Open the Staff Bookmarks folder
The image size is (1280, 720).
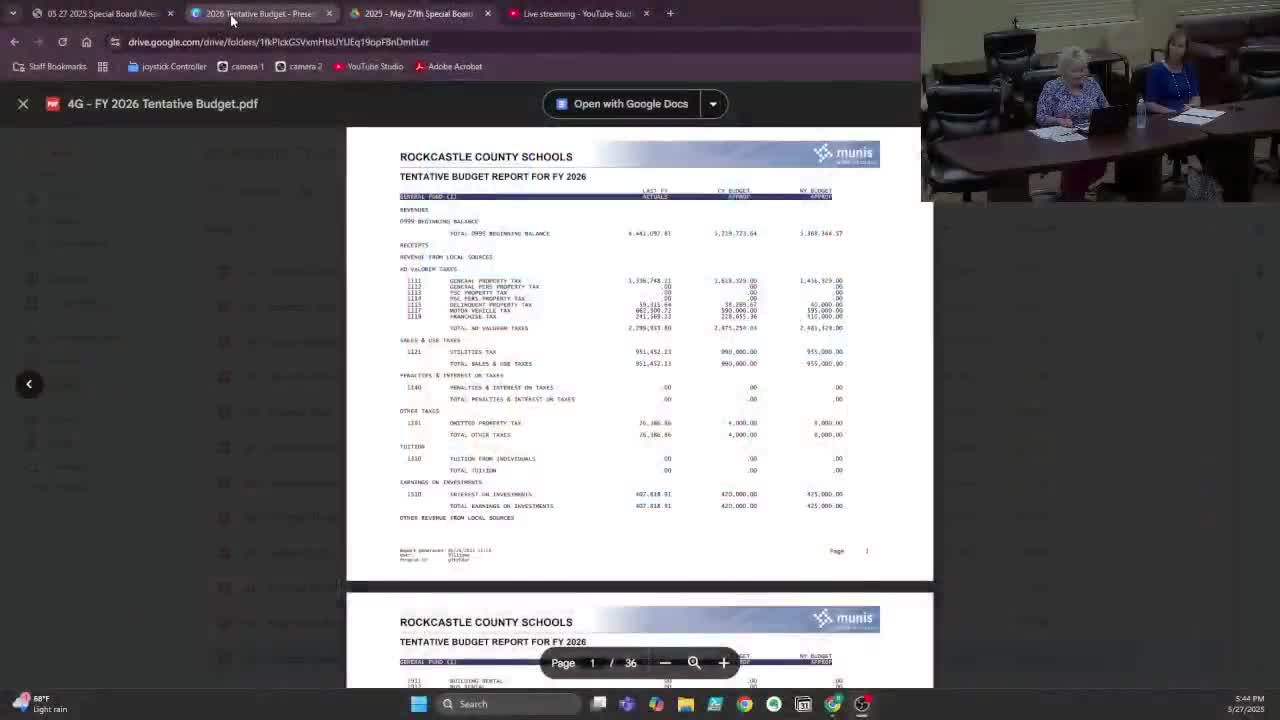pos(50,67)
